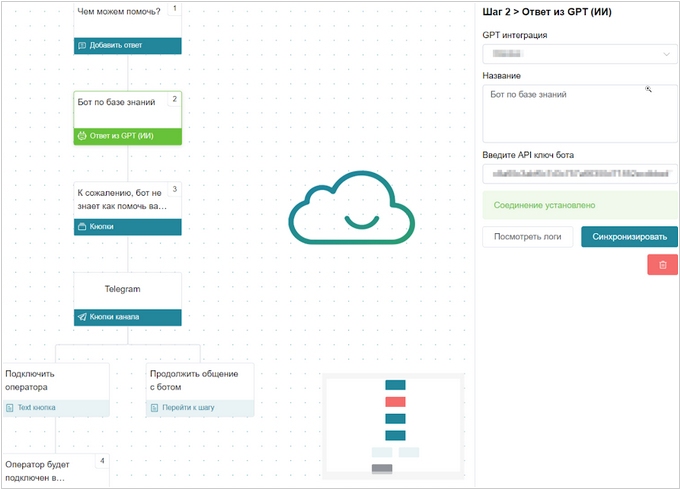This screenshot has width=680, height=489.
Task: Select the 'К сожалению, бот не знает' step
Action: pos(128,198)
